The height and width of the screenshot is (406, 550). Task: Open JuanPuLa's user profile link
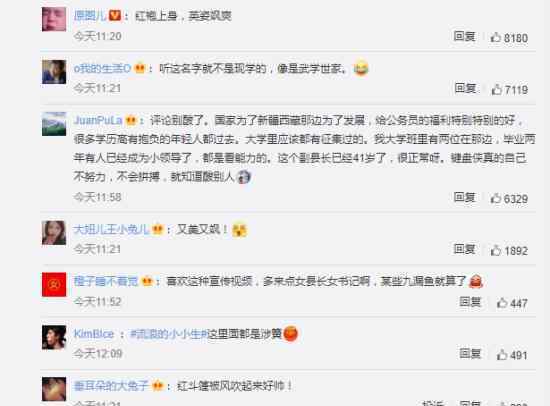98,120
